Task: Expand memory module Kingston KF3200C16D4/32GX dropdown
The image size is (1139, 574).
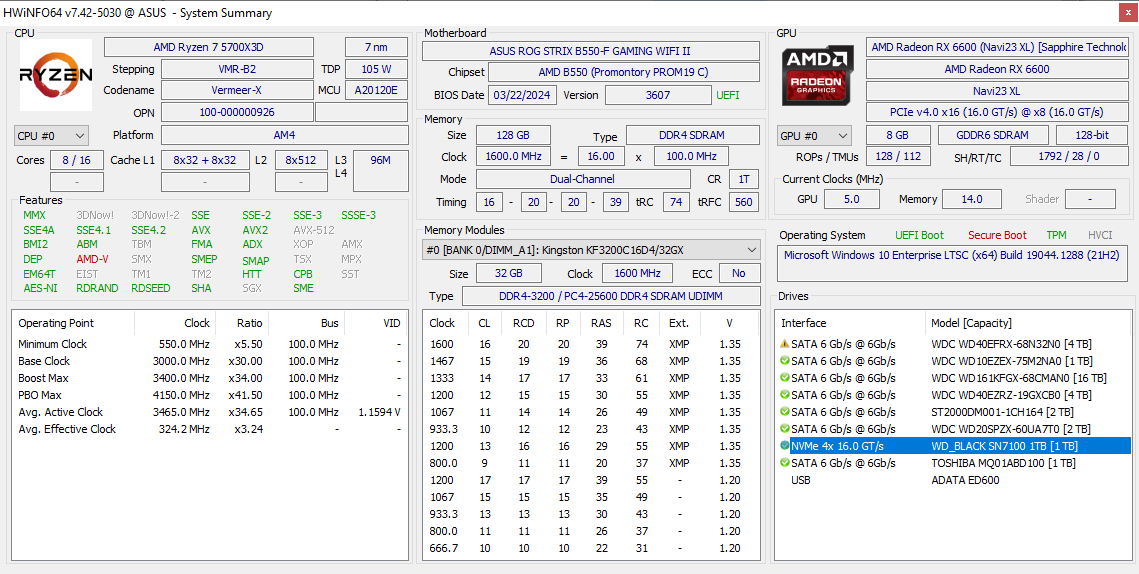Action: [591, 250]
